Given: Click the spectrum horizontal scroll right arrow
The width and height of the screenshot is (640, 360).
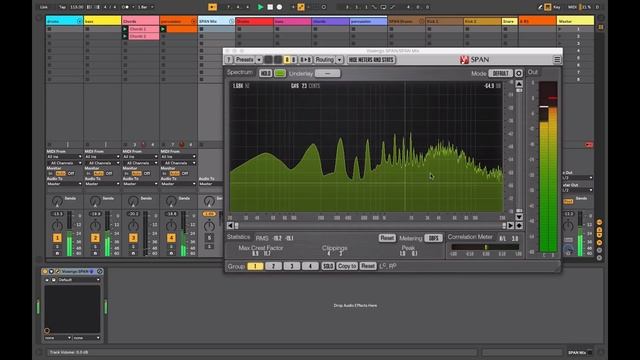Looking at the screenshot, I should (510, 225).
